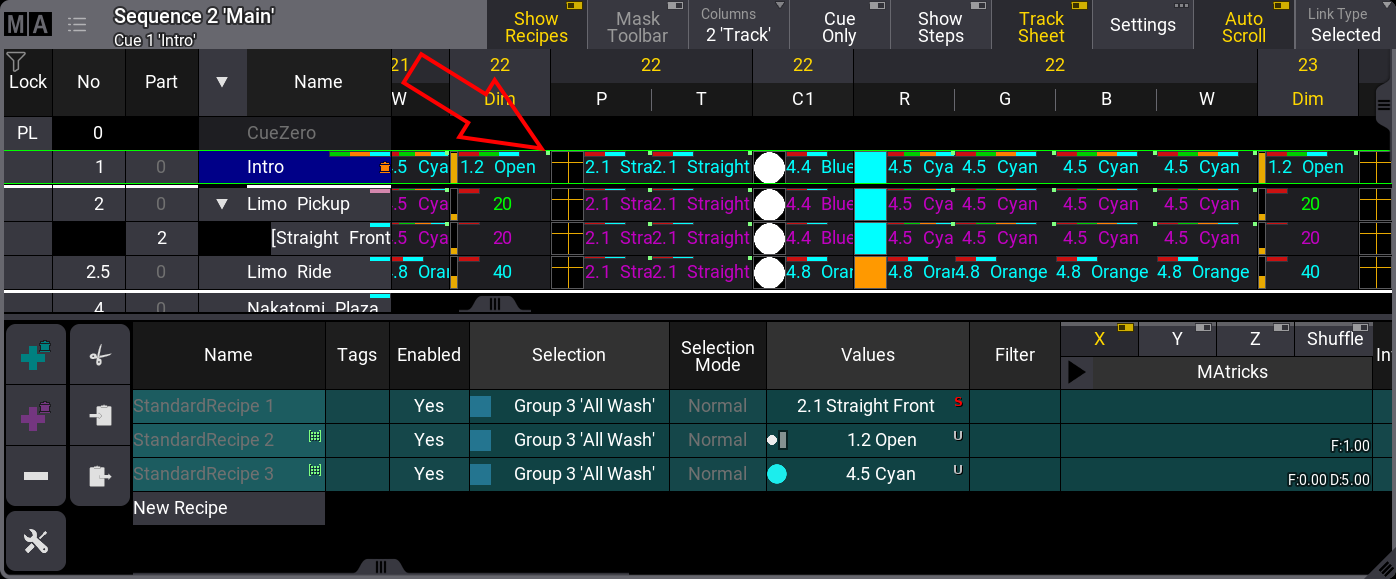This screenshot has height=579, width=1396.
Task: Select the MAtricks Y tab
Action: [x=1177, y=339]
